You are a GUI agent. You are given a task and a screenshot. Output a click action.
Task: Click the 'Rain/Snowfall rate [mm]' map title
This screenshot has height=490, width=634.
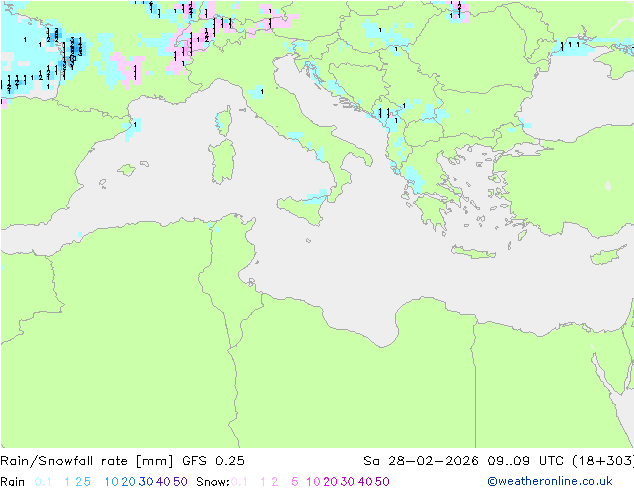[x=87, y=461]
